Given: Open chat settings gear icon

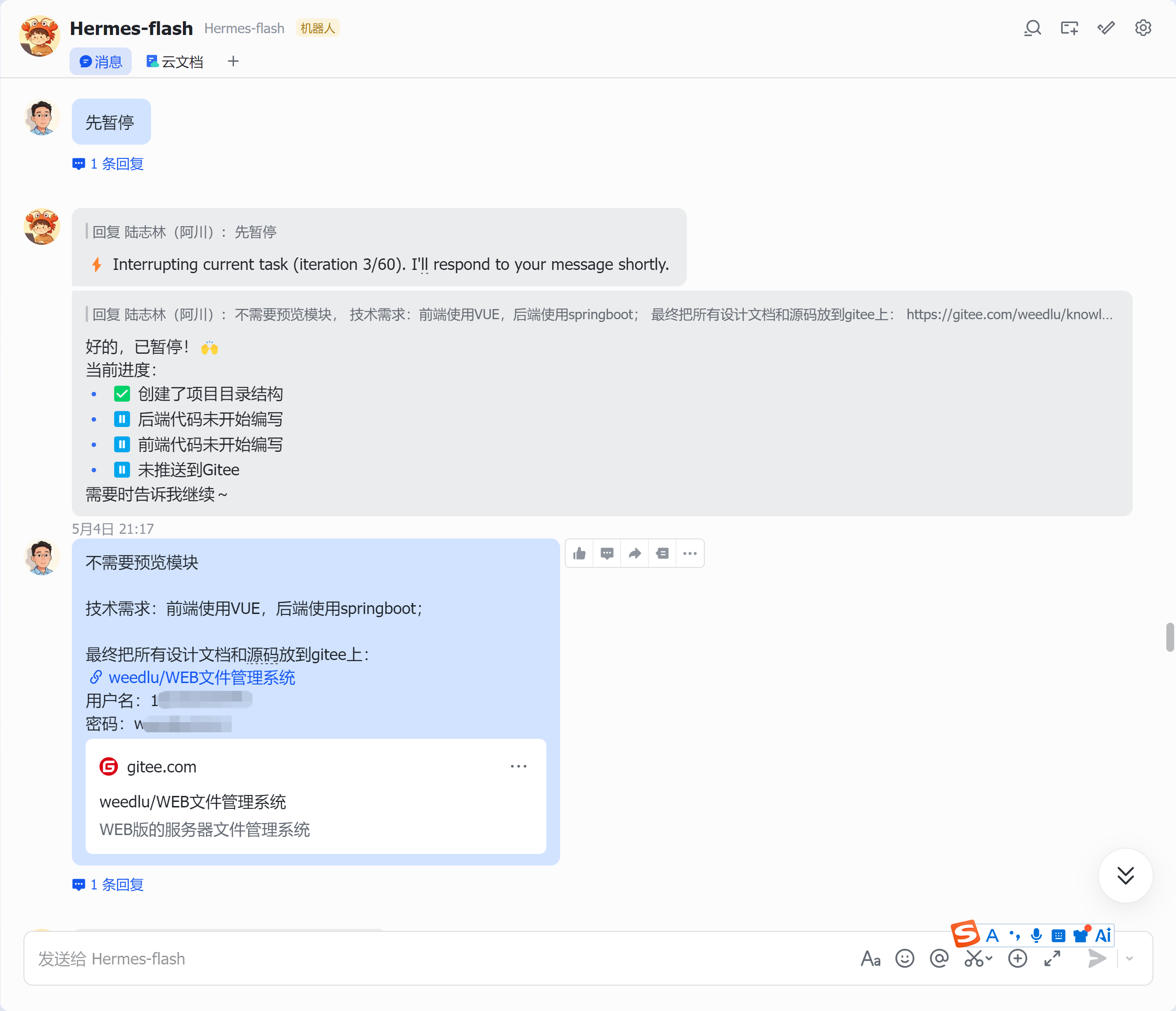Looking at the screenshot, I should [1142, 28].
